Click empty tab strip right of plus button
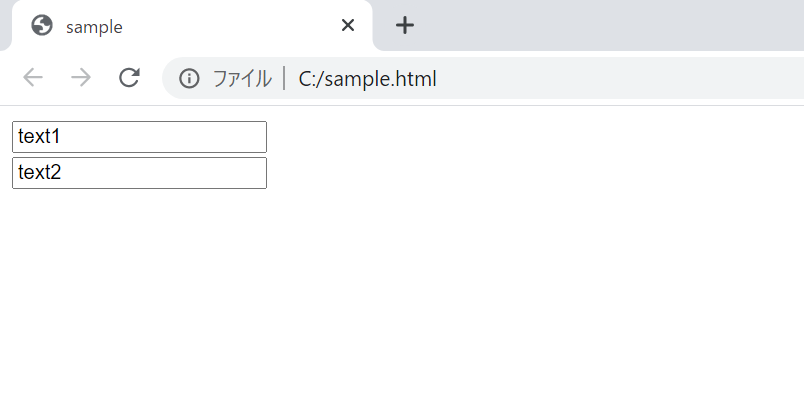Viewport: 804px width, 408px height. [x=600, y=26]
